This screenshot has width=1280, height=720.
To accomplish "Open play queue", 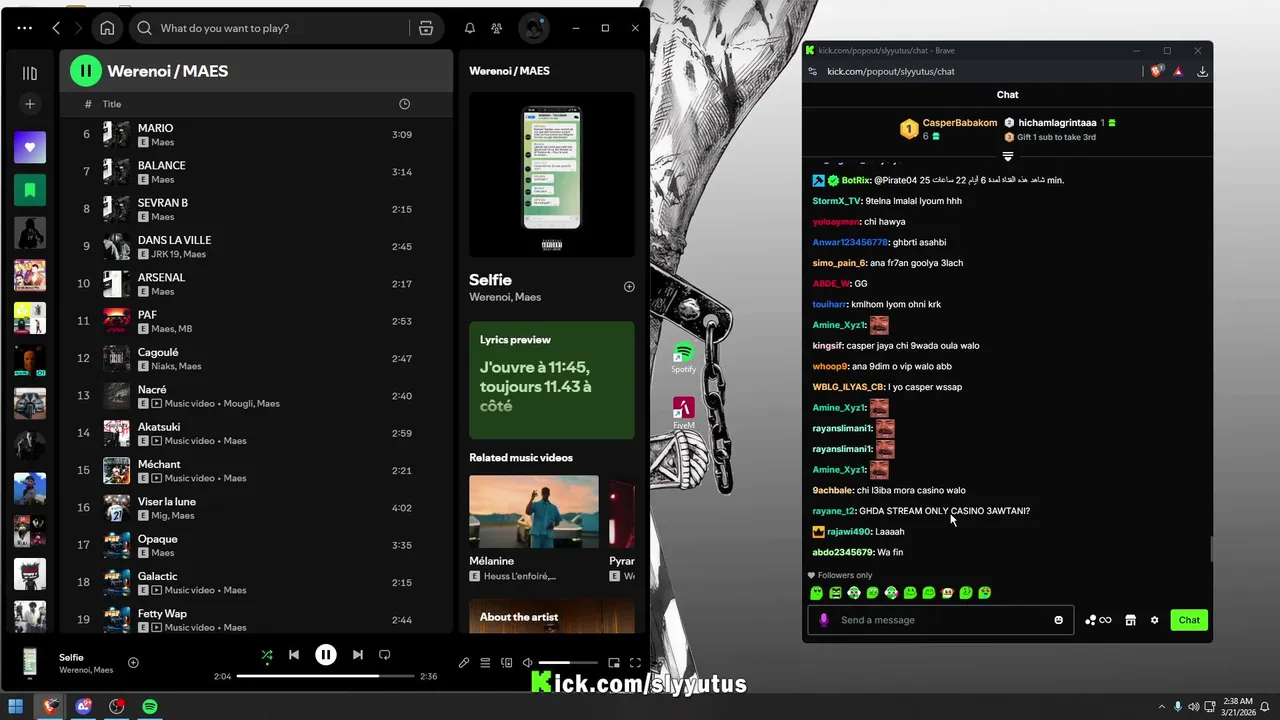I will click(x=485, y=663).
